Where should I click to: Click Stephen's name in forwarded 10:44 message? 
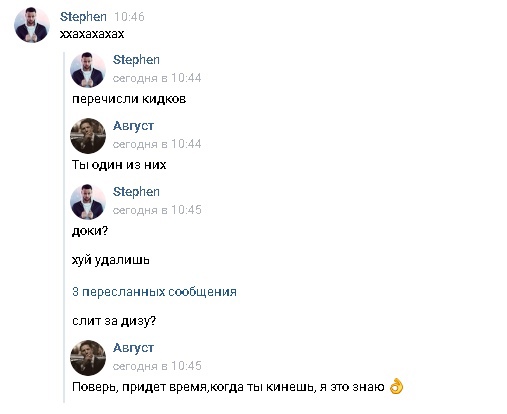tap(136, 60)
